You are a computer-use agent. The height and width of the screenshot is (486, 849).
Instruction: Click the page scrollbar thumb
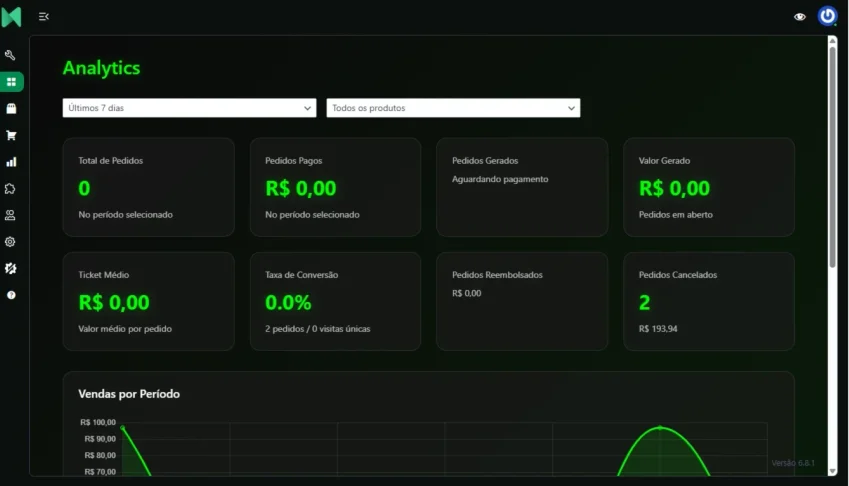point(832,157)
